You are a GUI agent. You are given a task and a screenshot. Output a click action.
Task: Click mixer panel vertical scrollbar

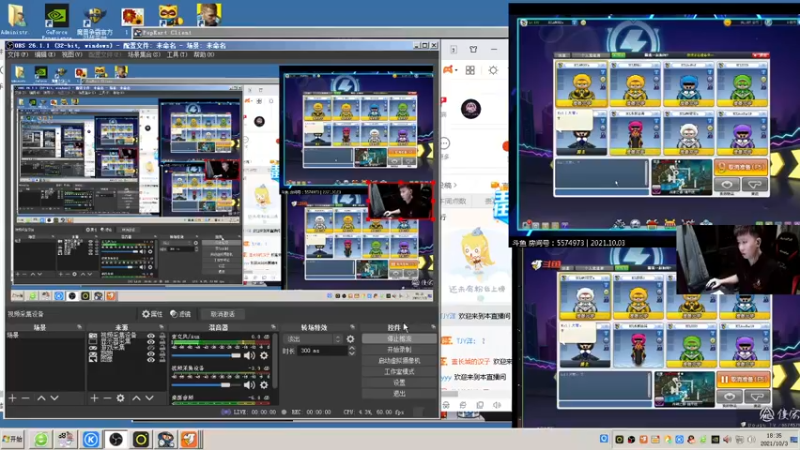click(275, 360)
